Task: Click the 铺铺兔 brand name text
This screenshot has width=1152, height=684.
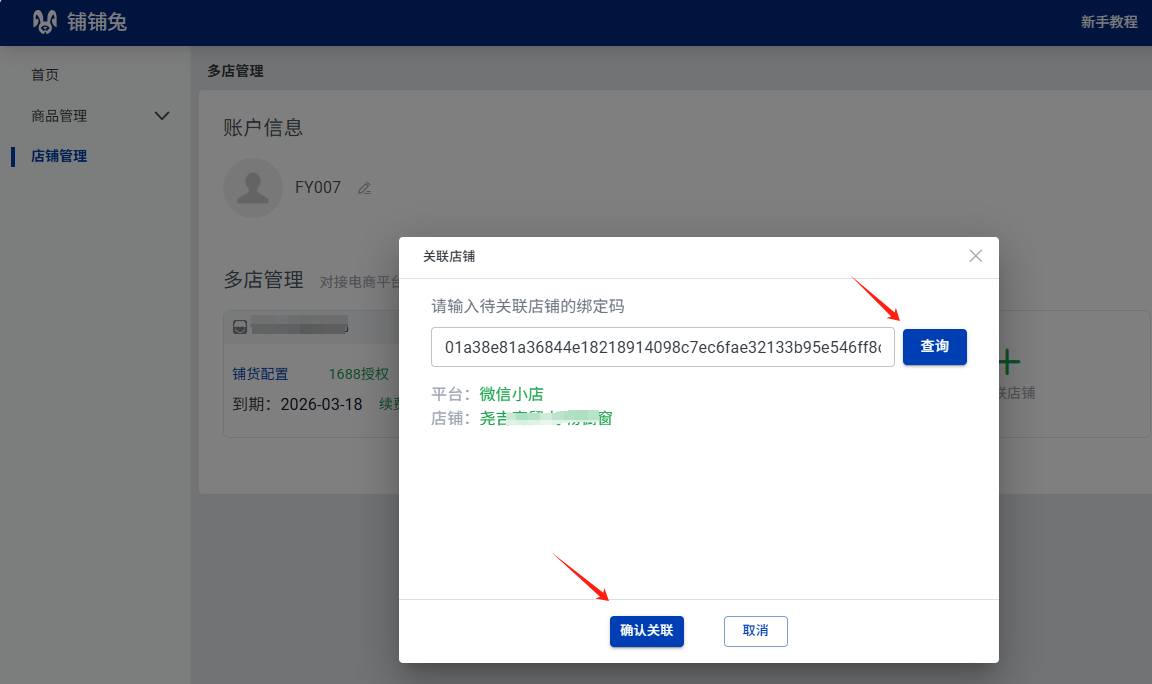Action: pos(97,21)
